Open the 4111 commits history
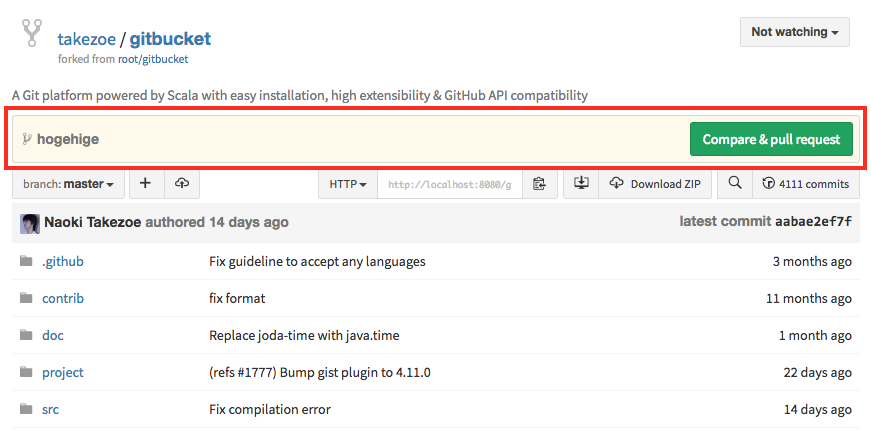The width and height of the screenshot is (871, 433). [806, 184]
